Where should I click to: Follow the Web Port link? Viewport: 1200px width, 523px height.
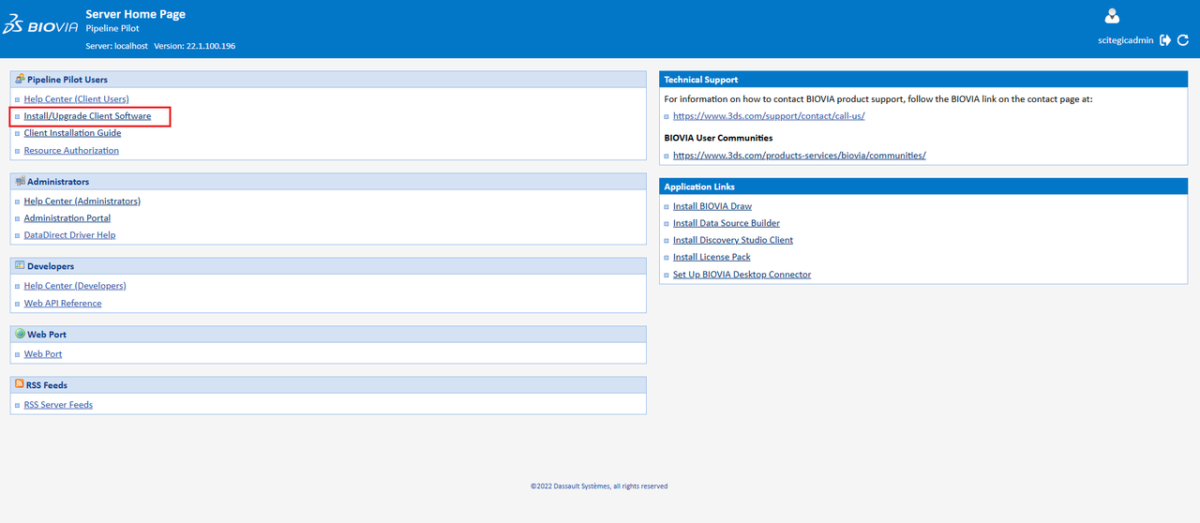pyautogui.click(x=43, y=354)
